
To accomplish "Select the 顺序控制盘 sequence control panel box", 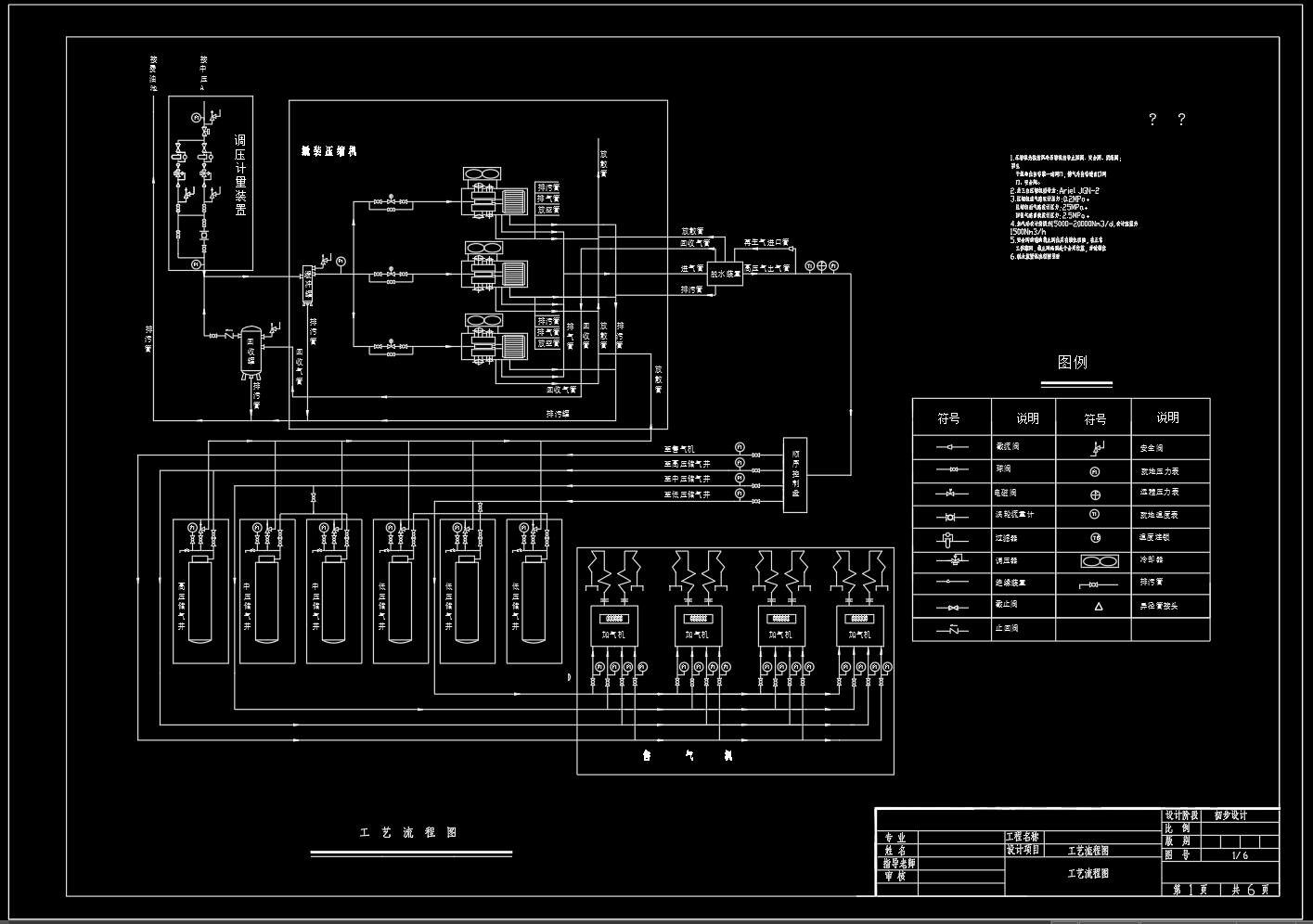I will pos(795,475).
